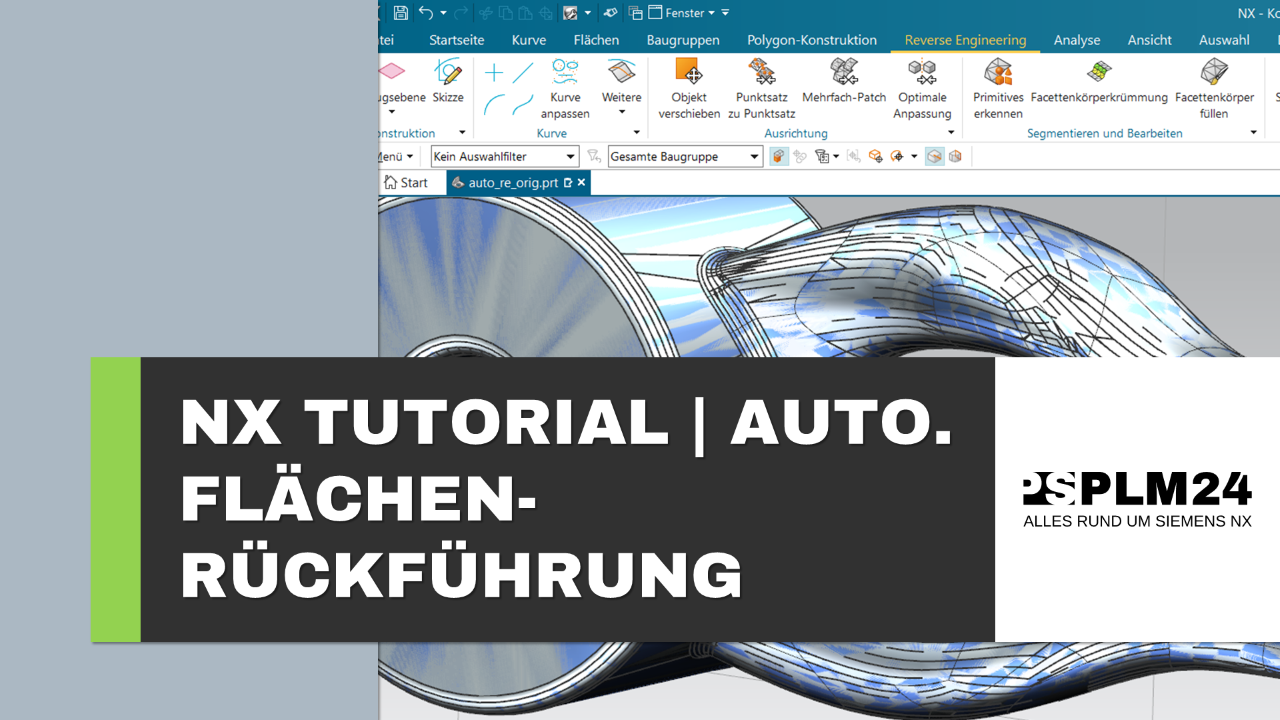The height and width of the screenshot is (720, 1280).
Task: Click the Punktsatz zu Punktsatz tool
Action: pos(762,89)
